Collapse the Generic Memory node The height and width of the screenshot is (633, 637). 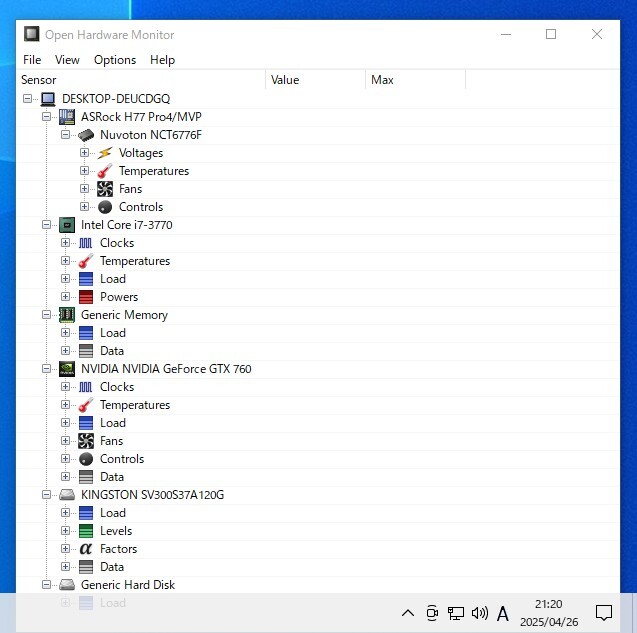(46, 314)
